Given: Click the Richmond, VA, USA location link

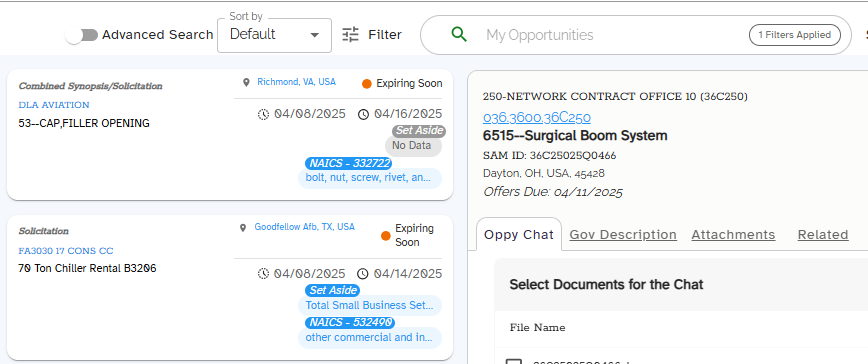Looking at the screenshot, I should point(296,82).
